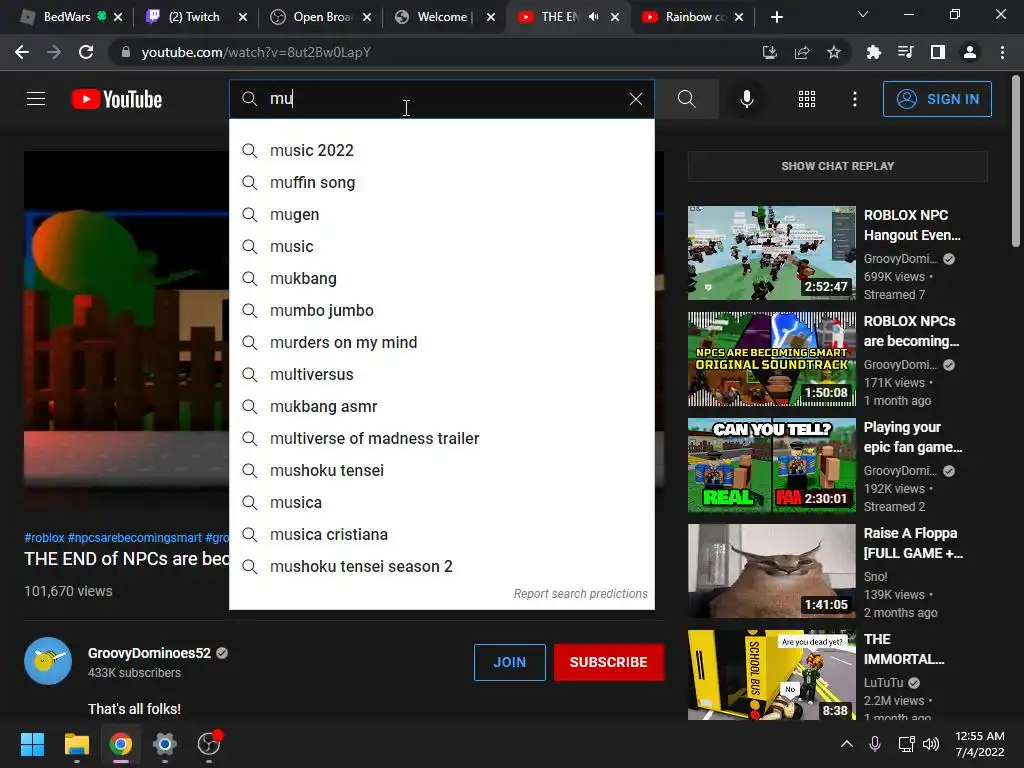Click the JOIN channel button
The width and height of the screenshot is (1024, 768).
(509, 662)
